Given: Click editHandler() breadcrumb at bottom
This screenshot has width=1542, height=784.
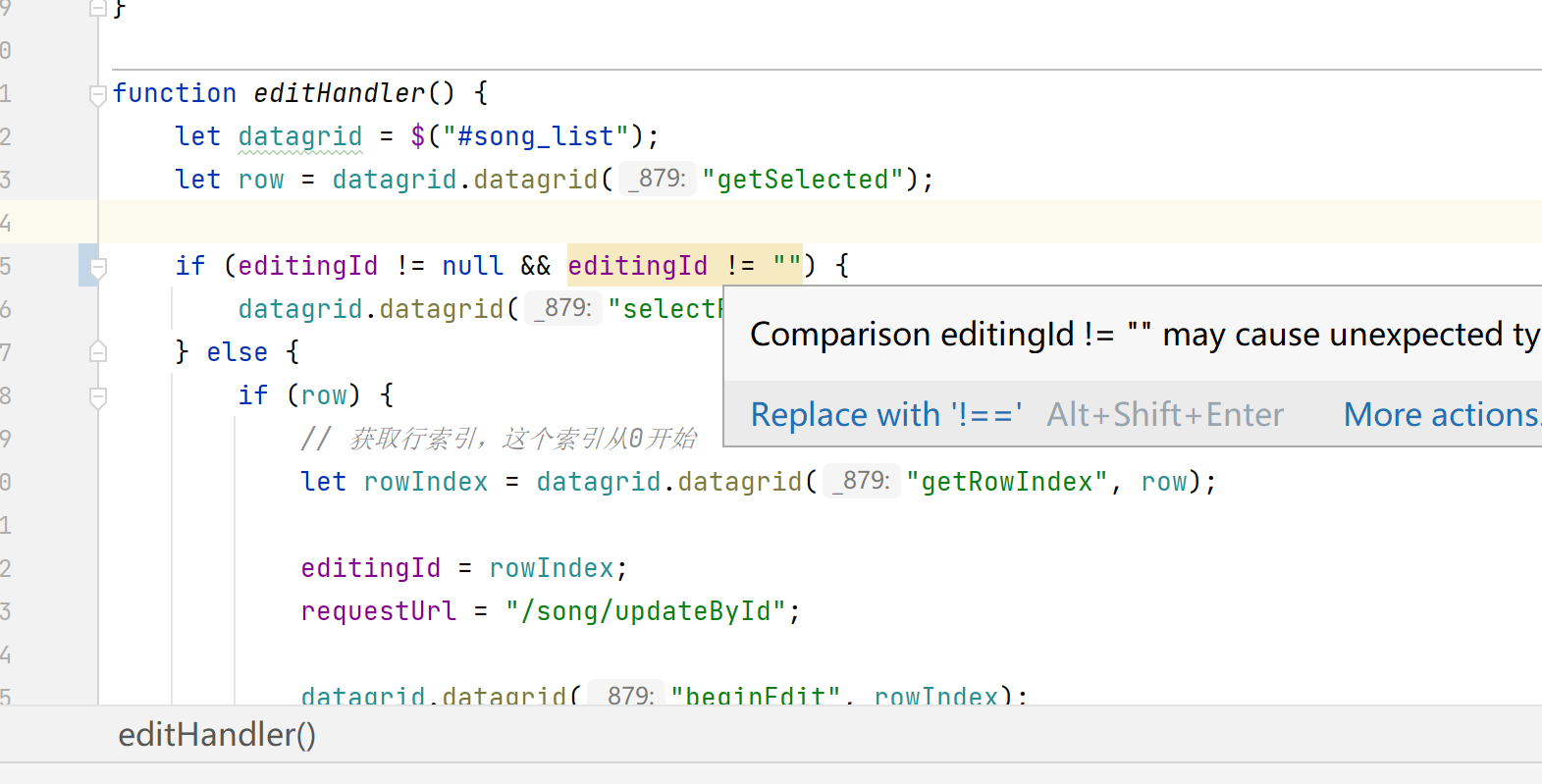Looking at the screenshot, I should [x=217, y=734].
